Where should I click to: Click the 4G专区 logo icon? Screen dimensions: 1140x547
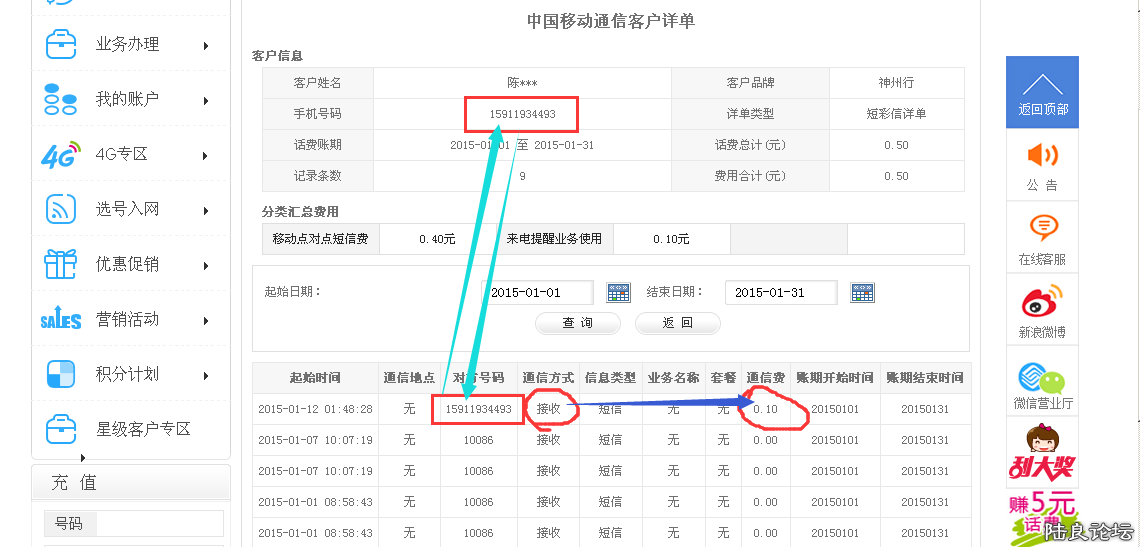(61, 154)
